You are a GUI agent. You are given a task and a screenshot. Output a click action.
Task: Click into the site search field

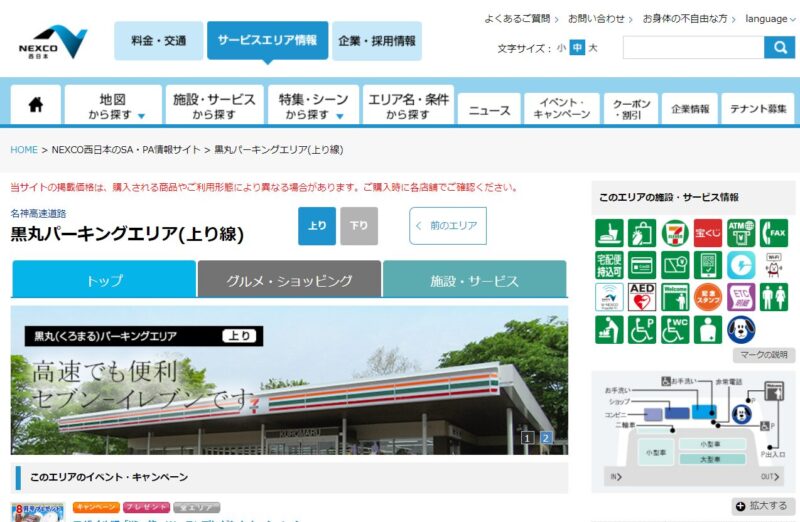point(693,47)
